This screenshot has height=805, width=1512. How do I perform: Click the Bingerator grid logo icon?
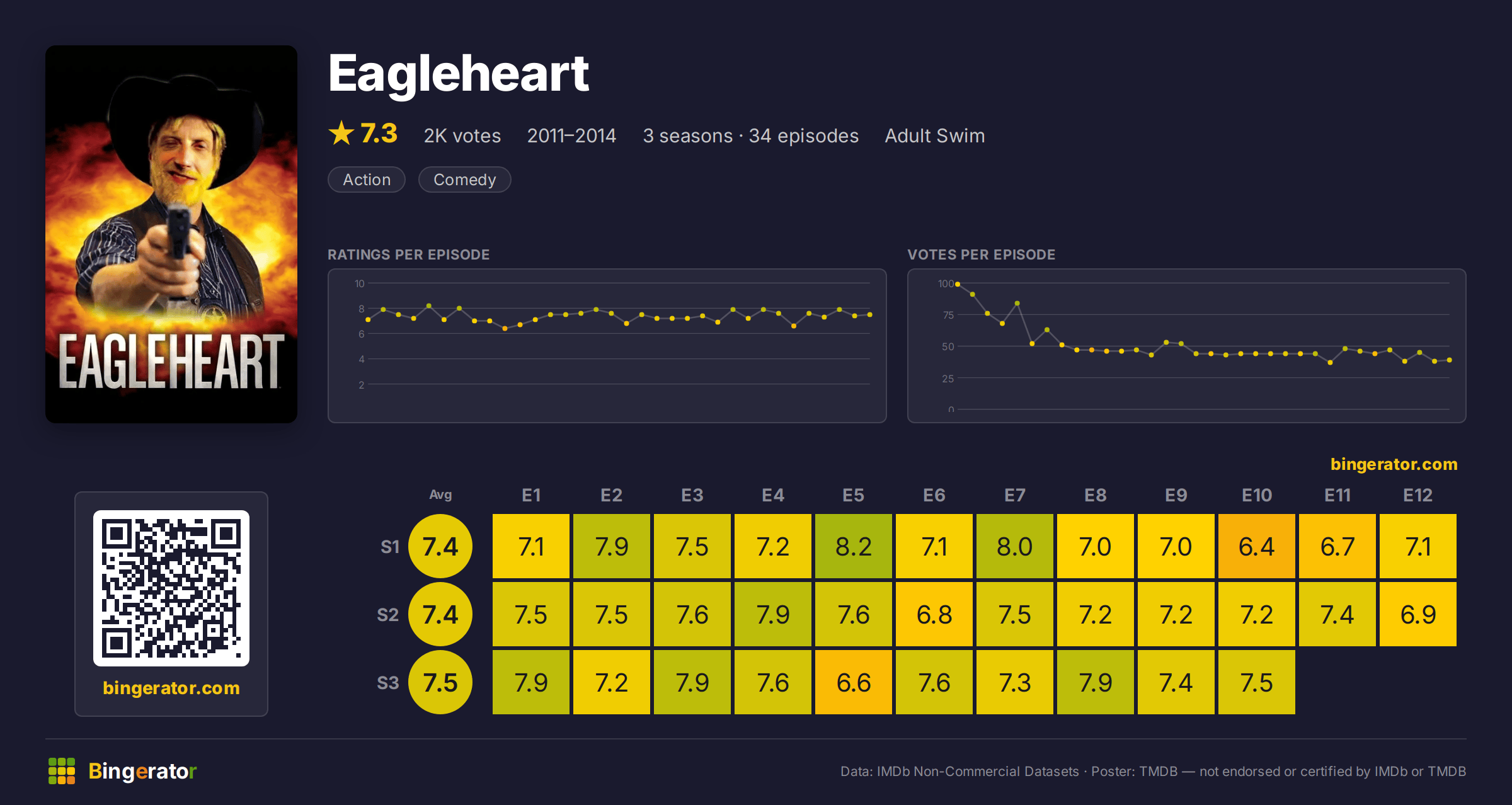pos(62,771)
